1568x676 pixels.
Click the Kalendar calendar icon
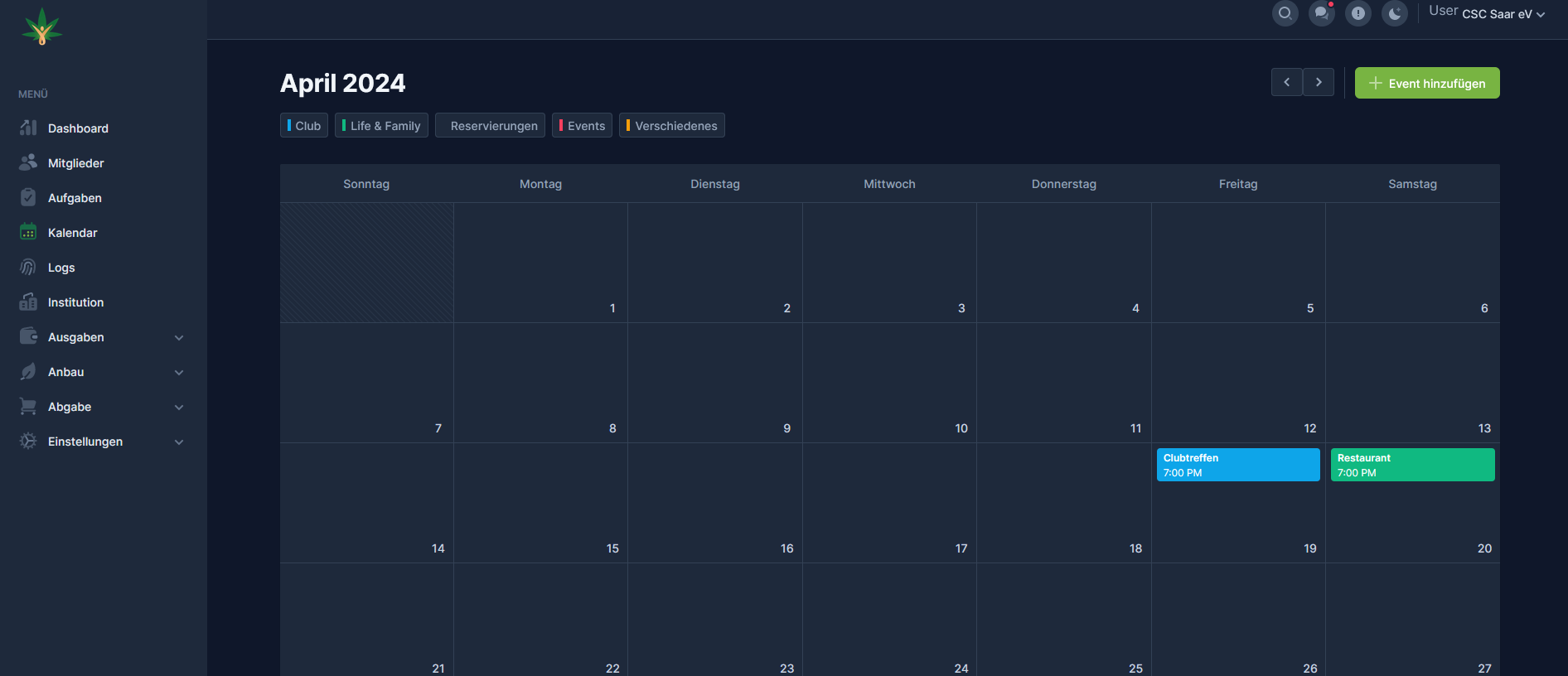click(x=28, y=232)
